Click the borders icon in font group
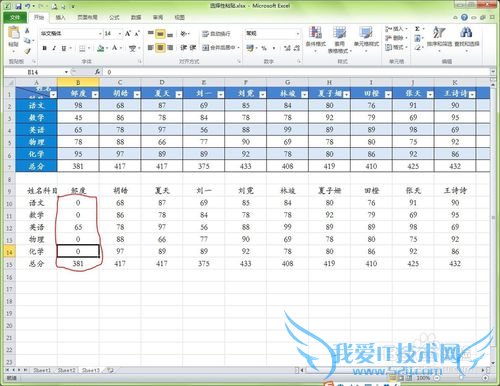The image size is (500, 386). click(82, 48)
